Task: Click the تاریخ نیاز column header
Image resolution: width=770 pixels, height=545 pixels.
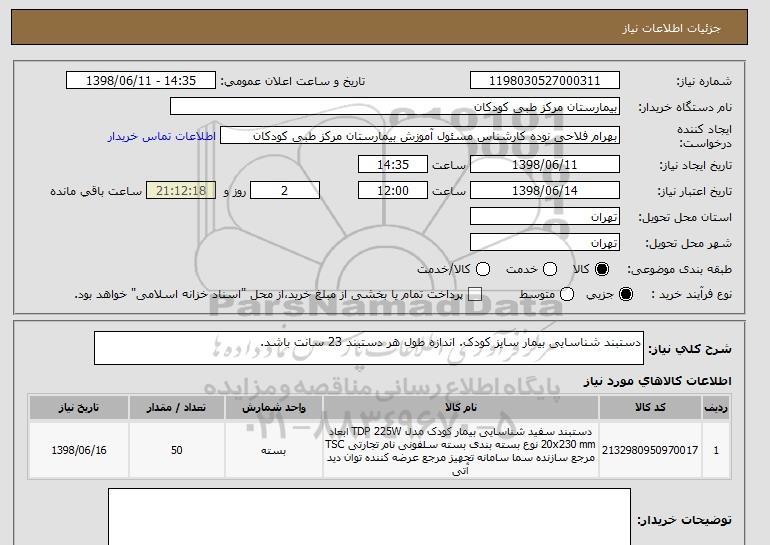Action: click(x=79, y=408)
